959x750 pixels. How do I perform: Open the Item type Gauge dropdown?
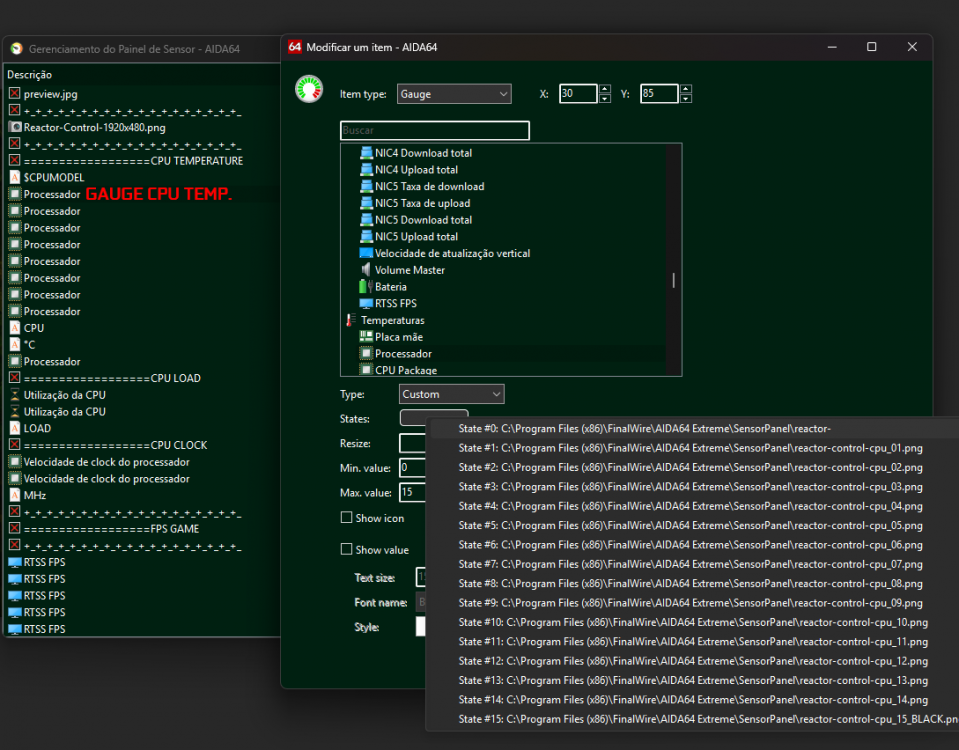[x=454, y=94]
